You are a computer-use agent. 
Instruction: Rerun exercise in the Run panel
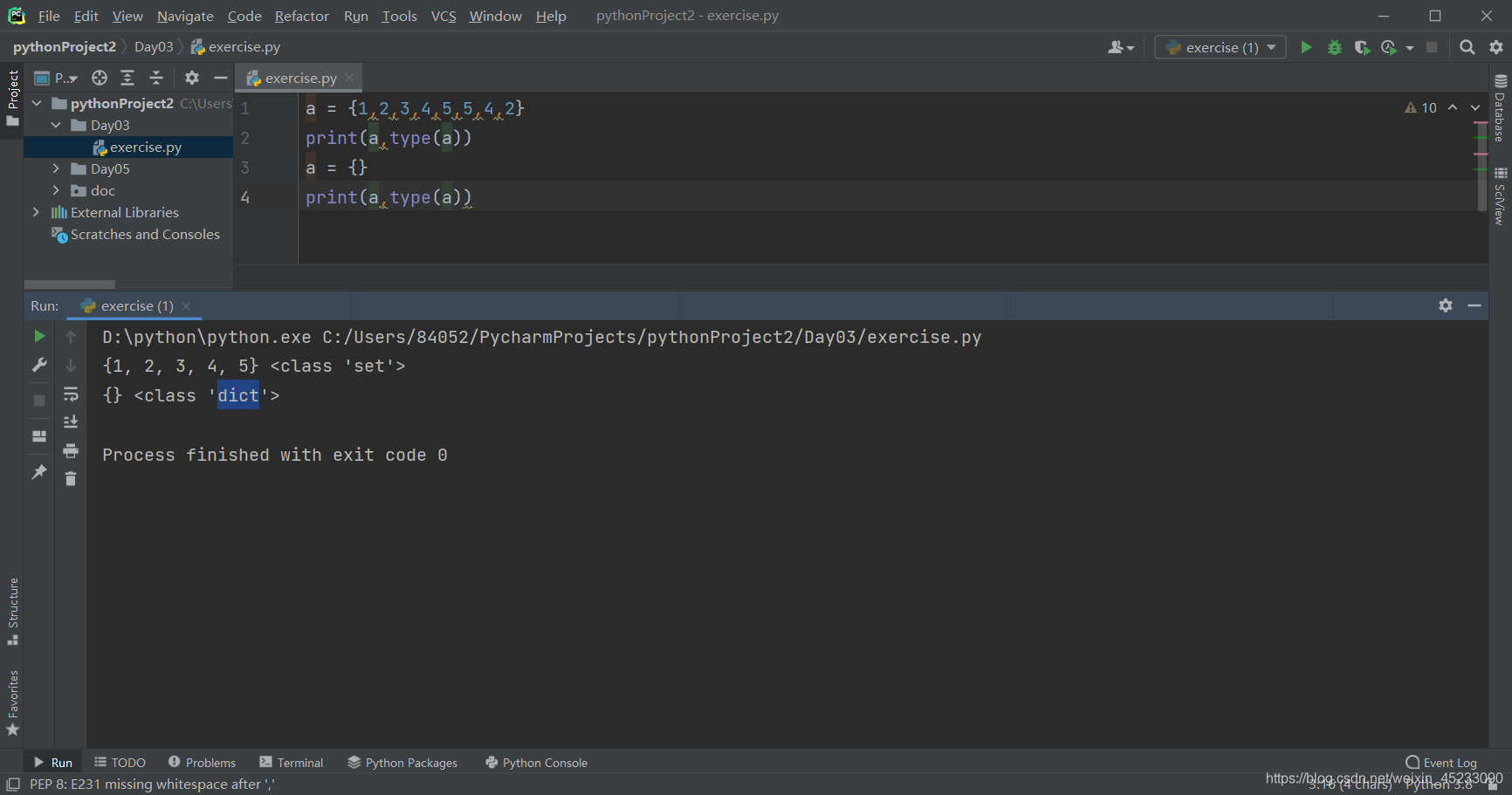tap(39, 336)
